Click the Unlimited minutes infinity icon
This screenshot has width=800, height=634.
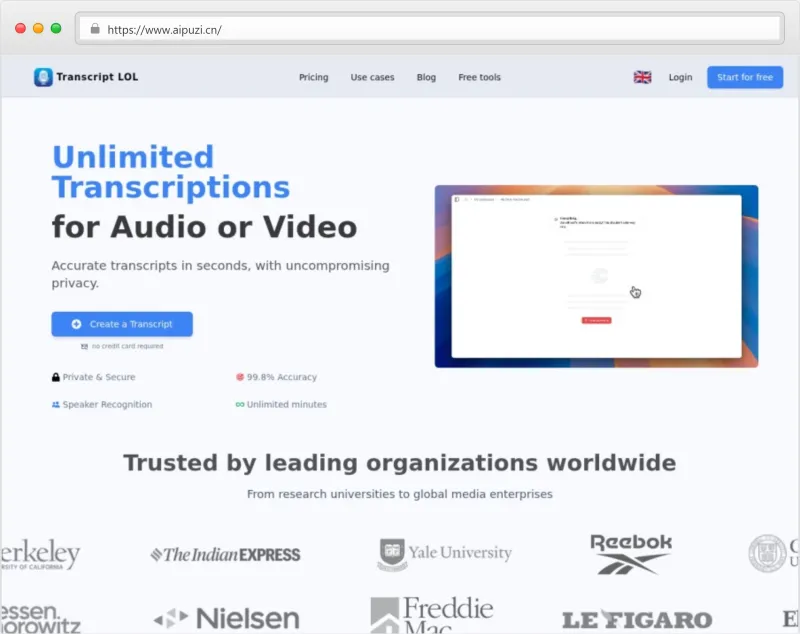click(240, 405)
